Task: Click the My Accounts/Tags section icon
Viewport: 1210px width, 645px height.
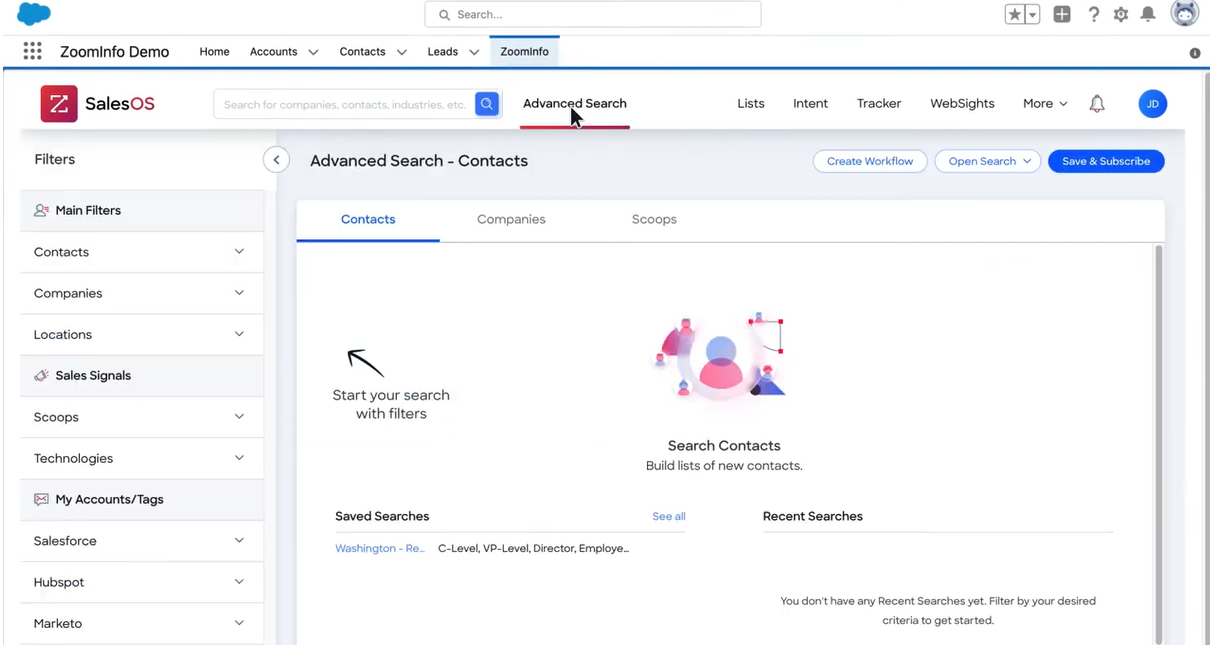Action: point(41,499)
